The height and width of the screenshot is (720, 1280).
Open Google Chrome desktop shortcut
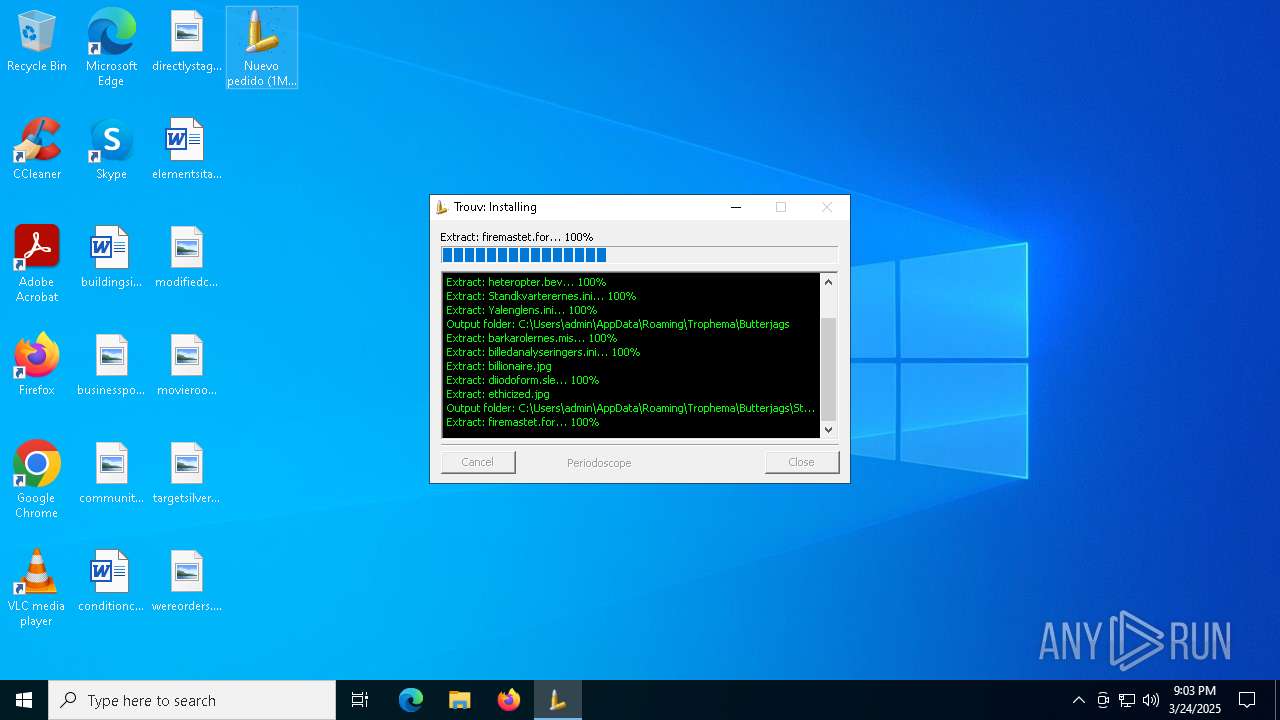(37, 480)
